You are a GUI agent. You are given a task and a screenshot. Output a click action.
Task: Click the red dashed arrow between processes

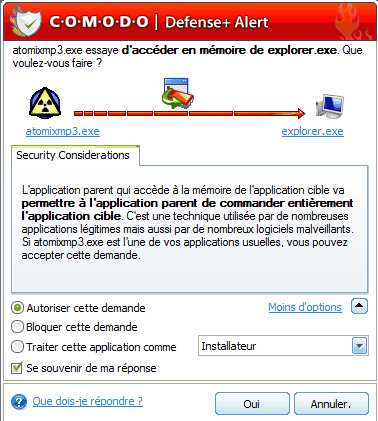pos(189,114)
